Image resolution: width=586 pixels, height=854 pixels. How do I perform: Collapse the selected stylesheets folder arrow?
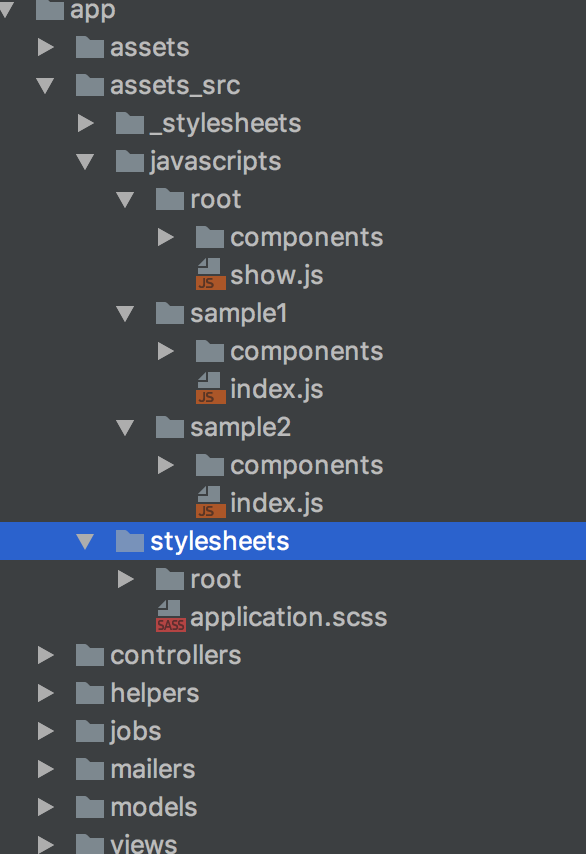tap(85, 541)
